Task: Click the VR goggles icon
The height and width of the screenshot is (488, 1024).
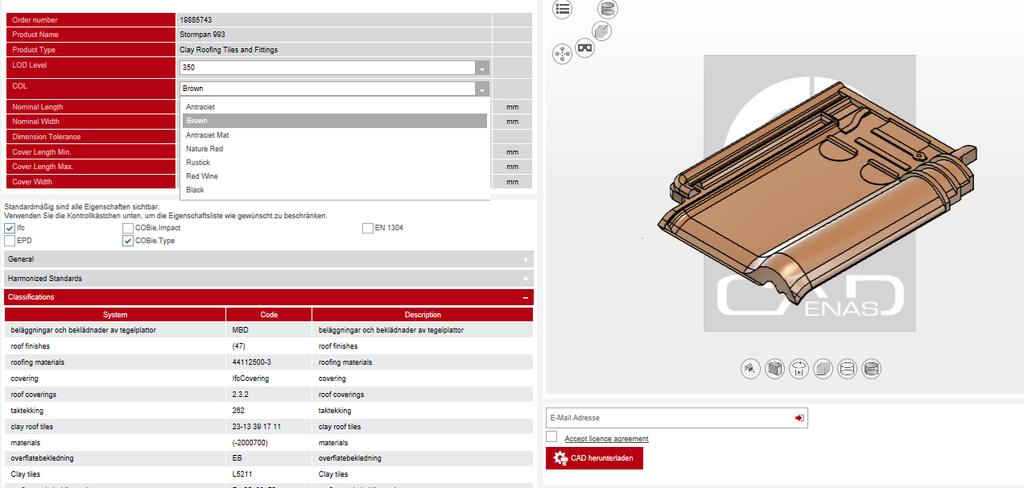Action: coord(585,48)
